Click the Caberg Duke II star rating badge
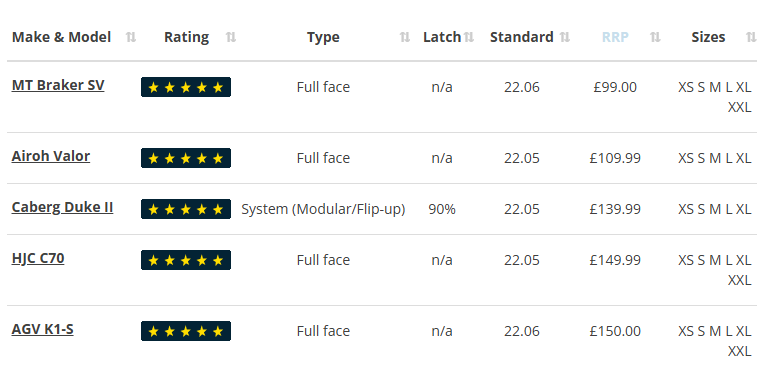774x373 pixels. tap(186, 209)
